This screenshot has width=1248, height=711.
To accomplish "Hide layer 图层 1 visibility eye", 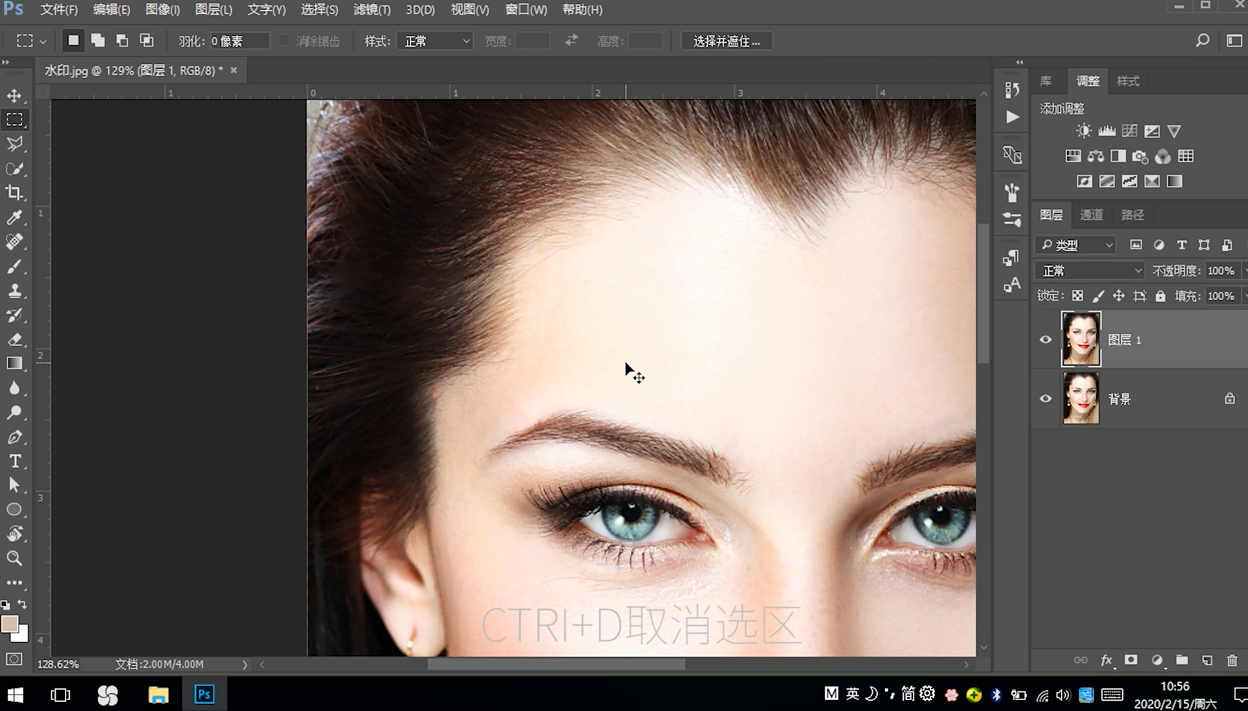I will 1046,340.
